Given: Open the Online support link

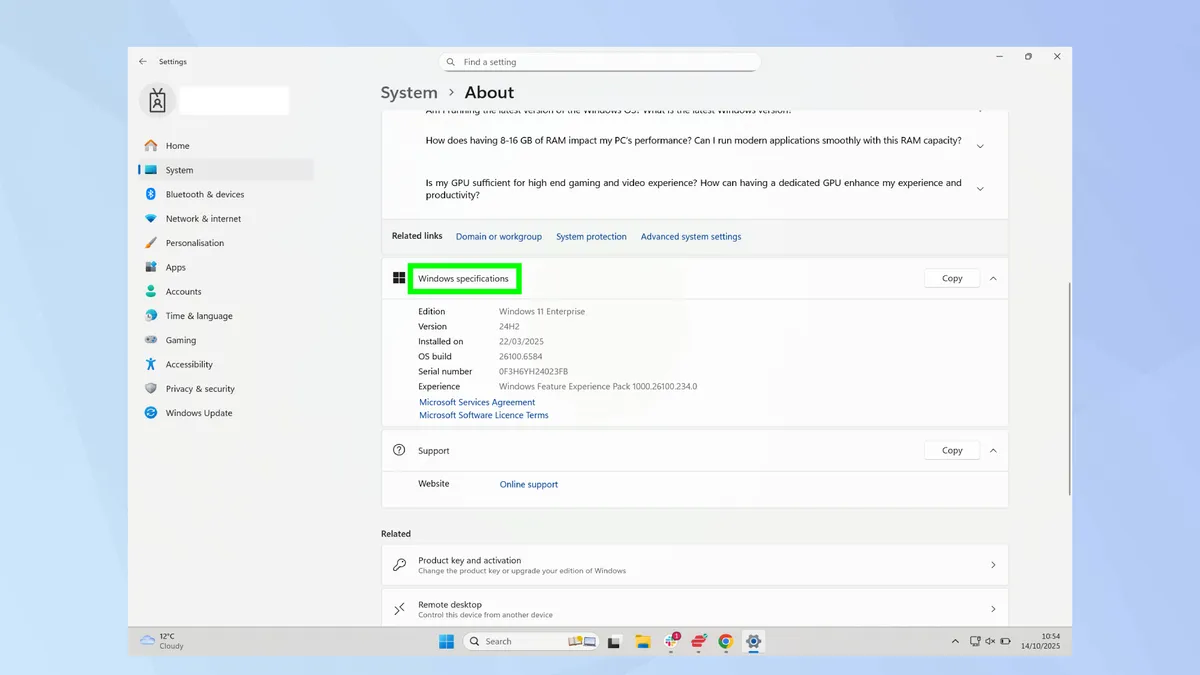Looking at the screenshot, I should tap(528, 484).
